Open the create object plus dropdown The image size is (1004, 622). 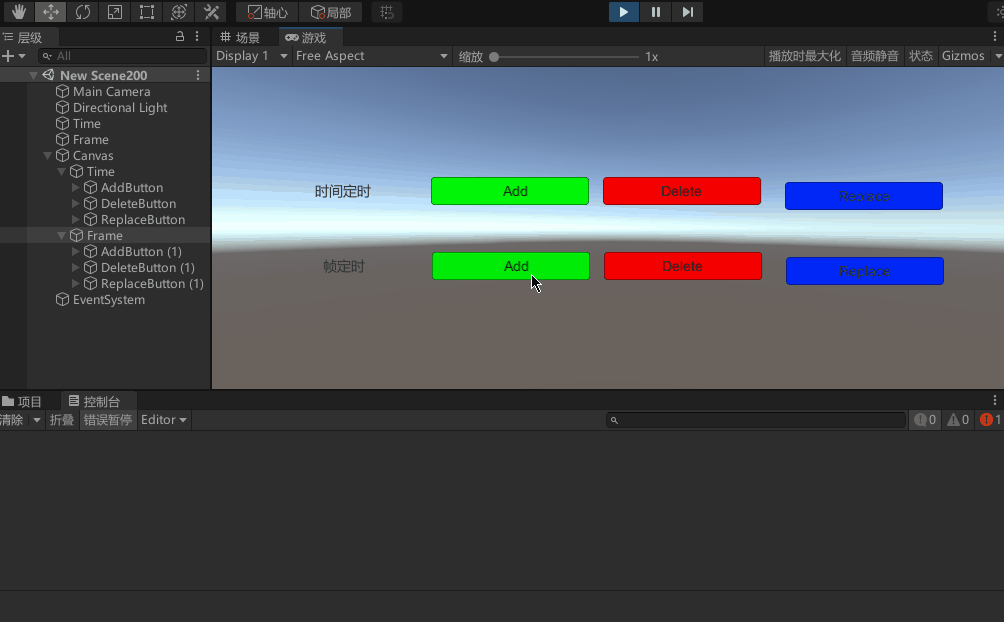point(13,56)
